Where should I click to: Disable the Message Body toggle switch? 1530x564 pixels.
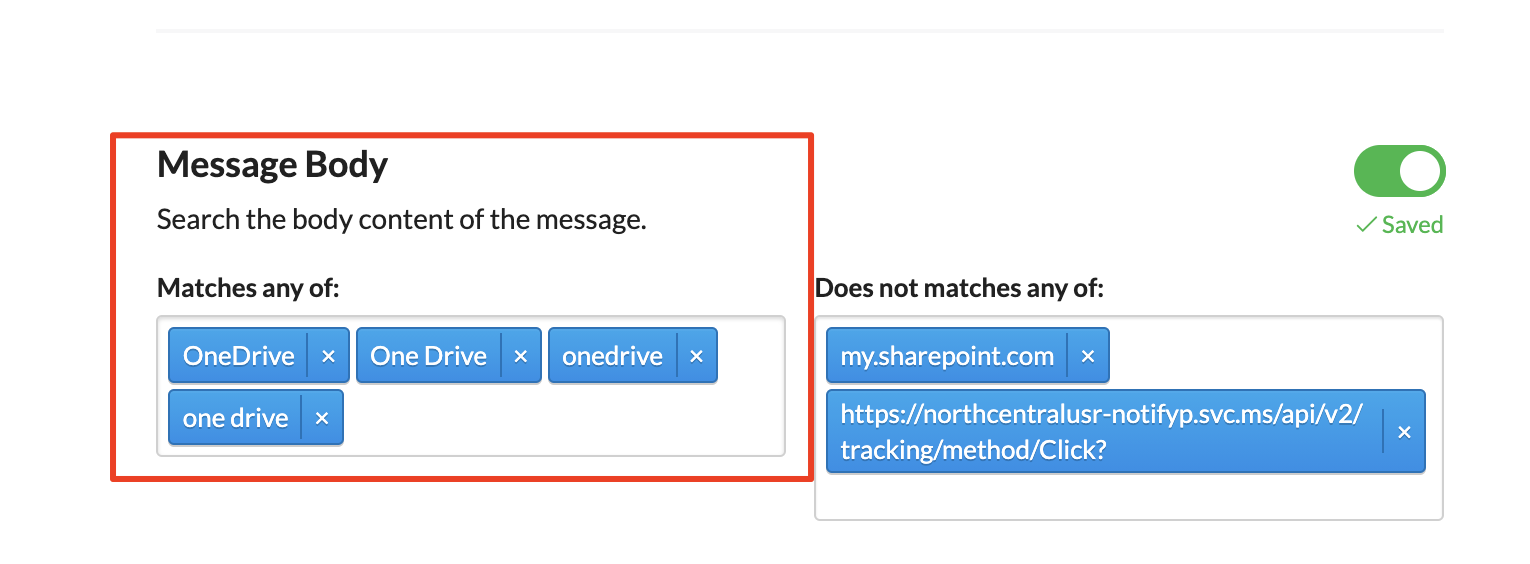(x=1399, y=172)
